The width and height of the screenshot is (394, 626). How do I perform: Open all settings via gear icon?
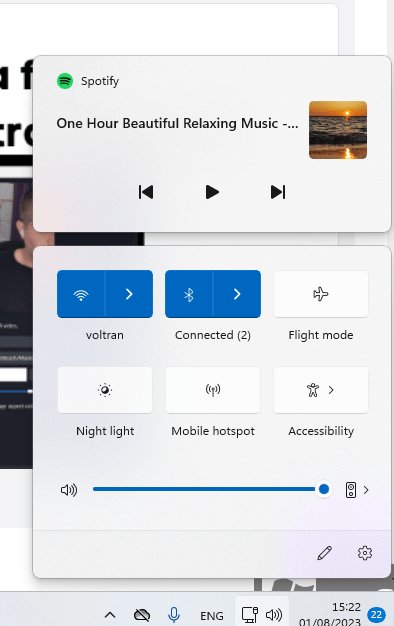365,553
